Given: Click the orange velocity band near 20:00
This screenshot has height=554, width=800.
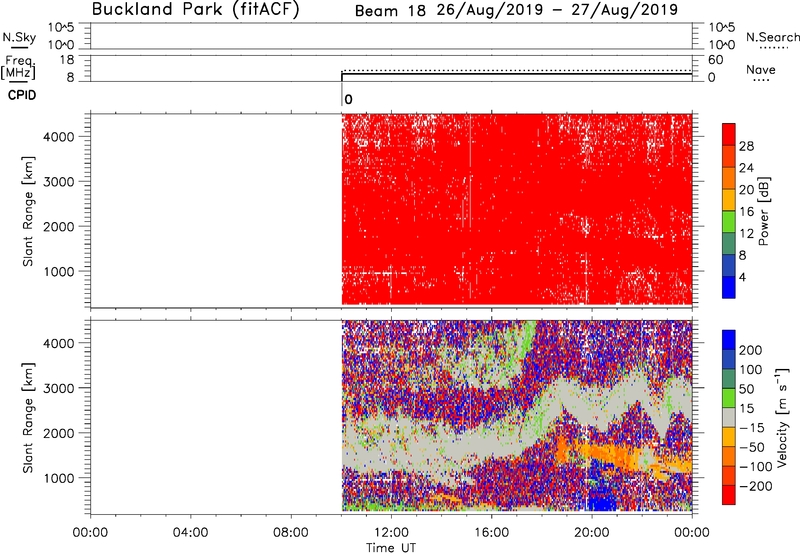Looking at the screenshot, I should click(x=605, y=452).
